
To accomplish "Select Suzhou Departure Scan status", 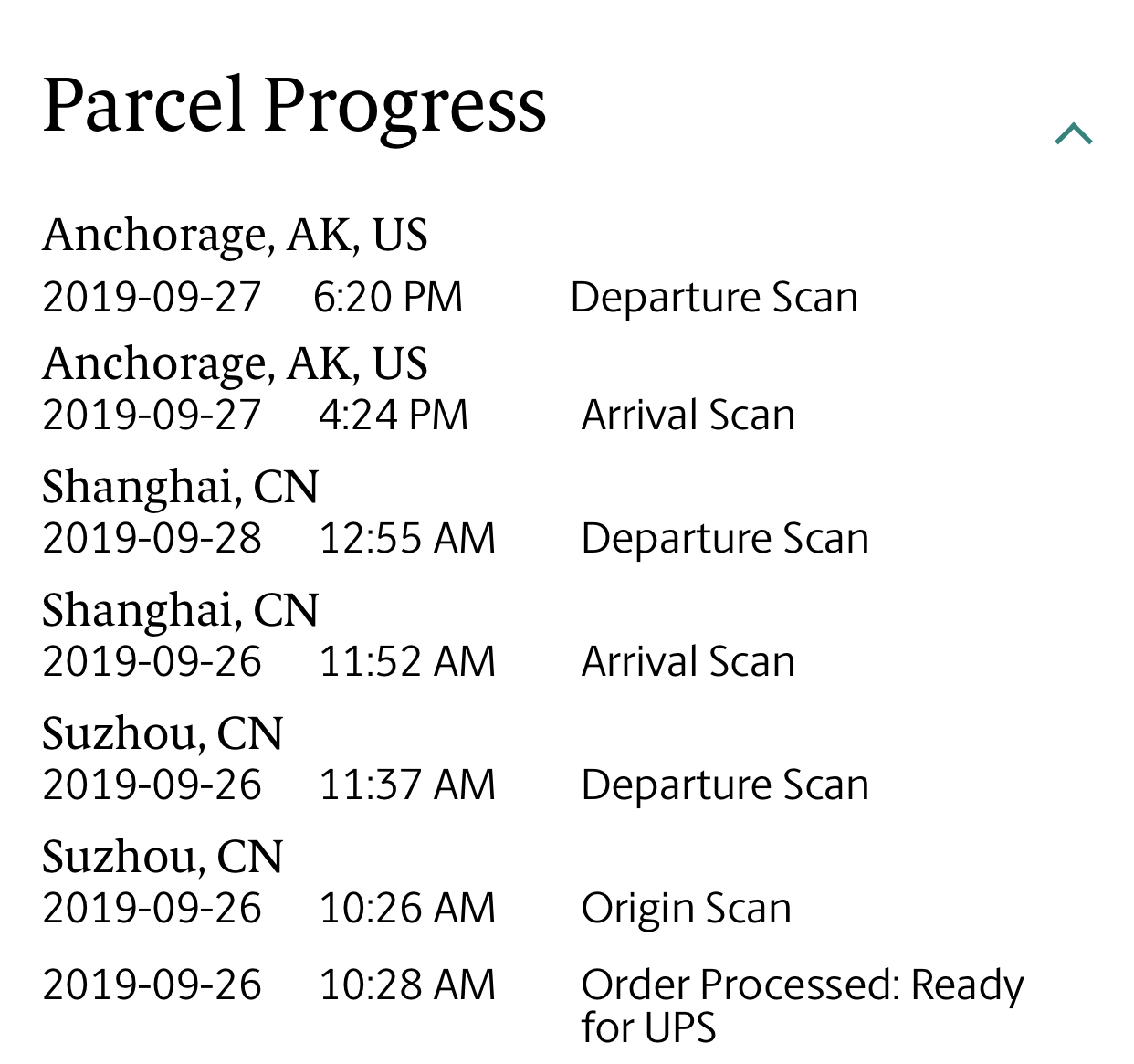I will click(x=725, y=785).
